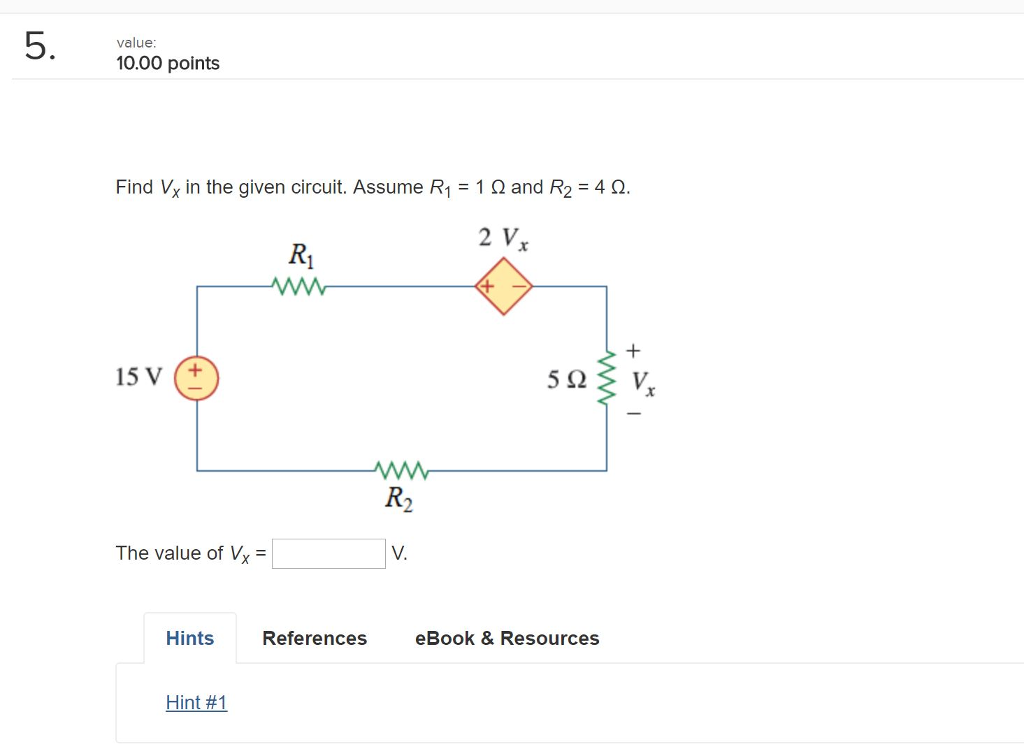Click the 15 V voltage source circle

pyautogui.click(x=196, y=377)
